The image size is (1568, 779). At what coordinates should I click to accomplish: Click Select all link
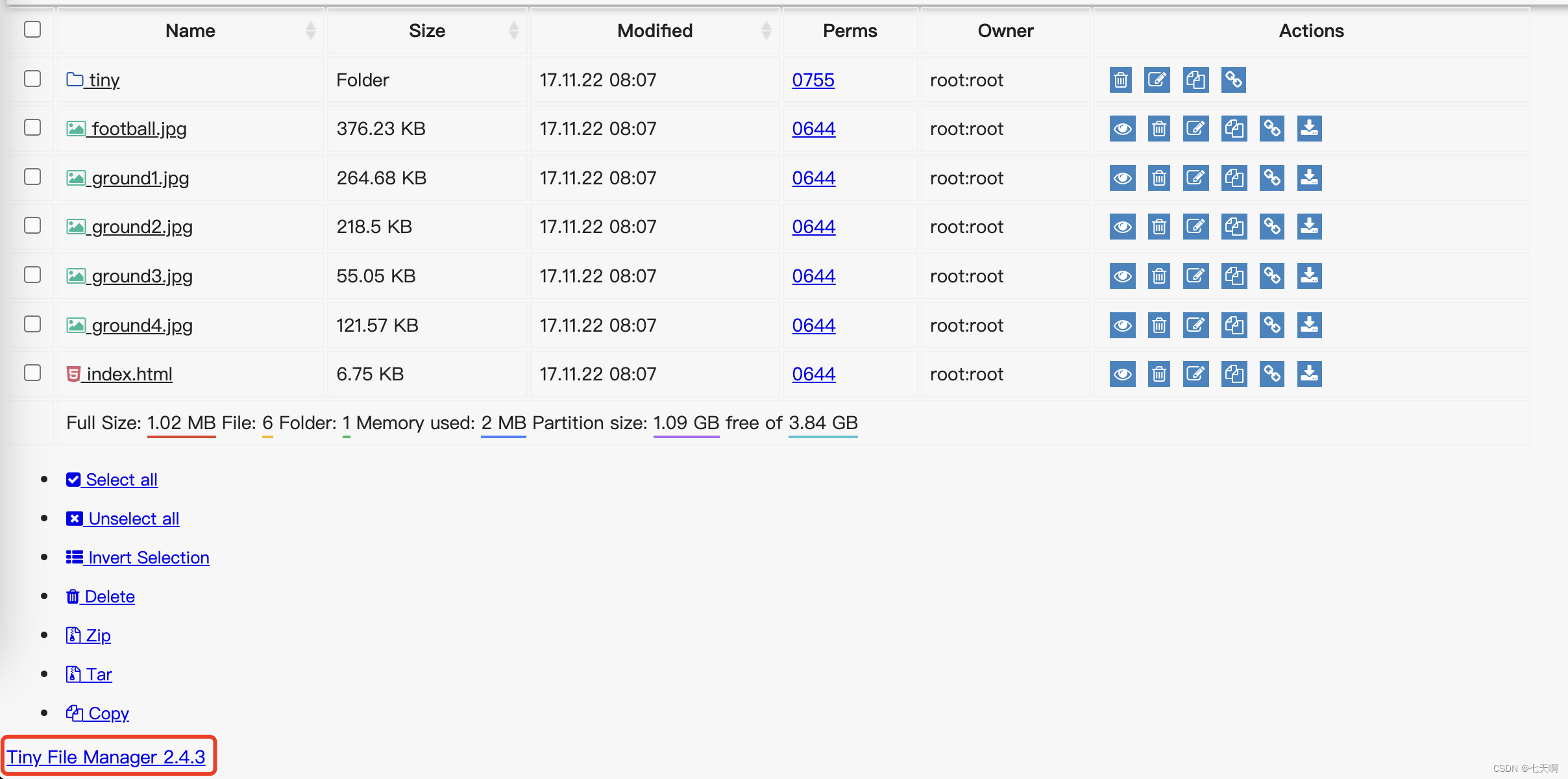point(112,480)
